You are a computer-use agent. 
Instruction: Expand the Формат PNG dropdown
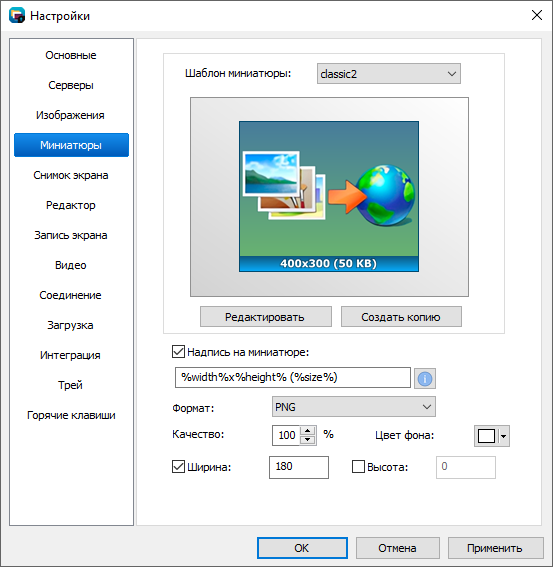click(x=354, y=407)
